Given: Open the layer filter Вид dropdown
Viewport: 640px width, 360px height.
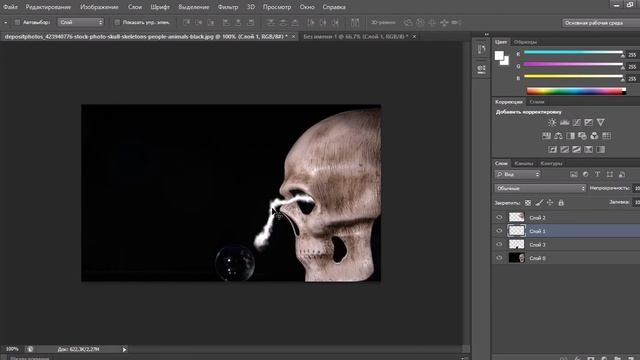Looking at the screenshot, I should [518, 174].
